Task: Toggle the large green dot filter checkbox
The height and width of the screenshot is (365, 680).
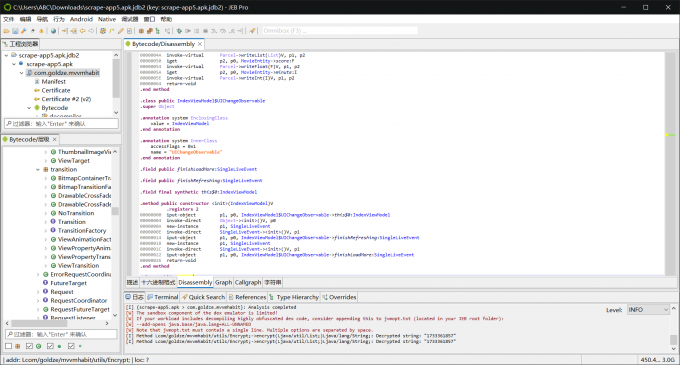Action: click(x=50, y=346)
